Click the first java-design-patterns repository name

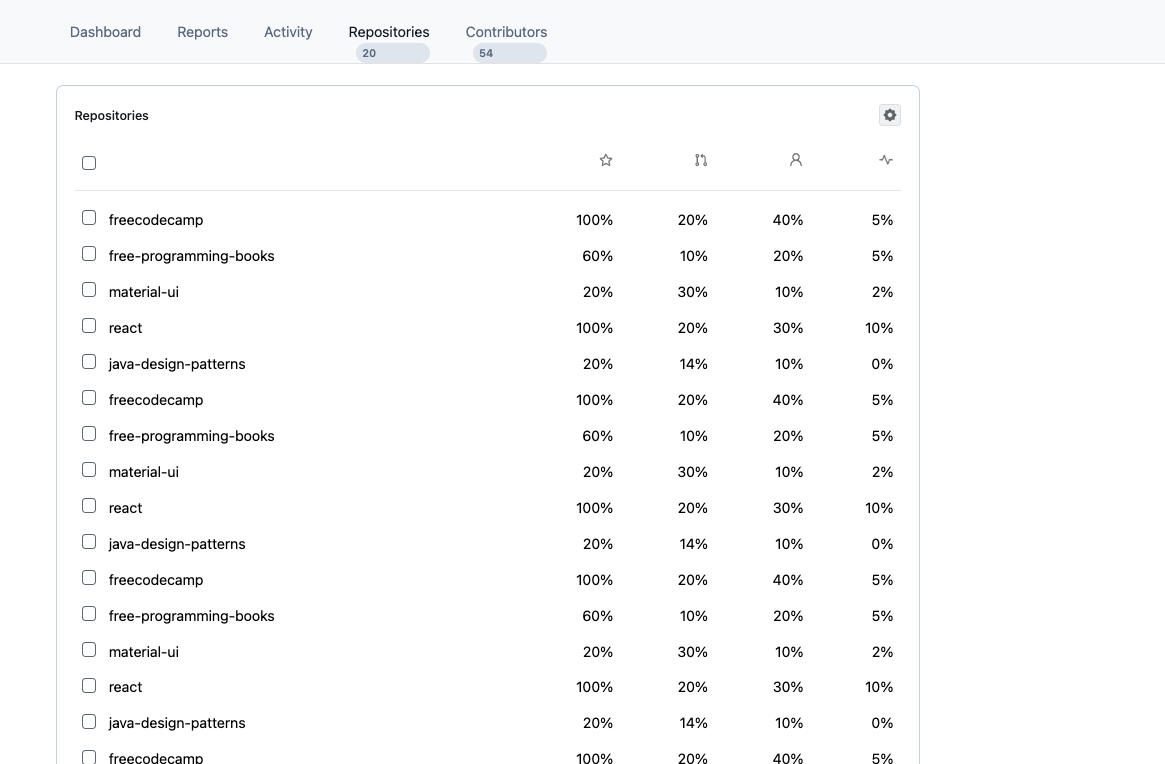tap(177, 364)
